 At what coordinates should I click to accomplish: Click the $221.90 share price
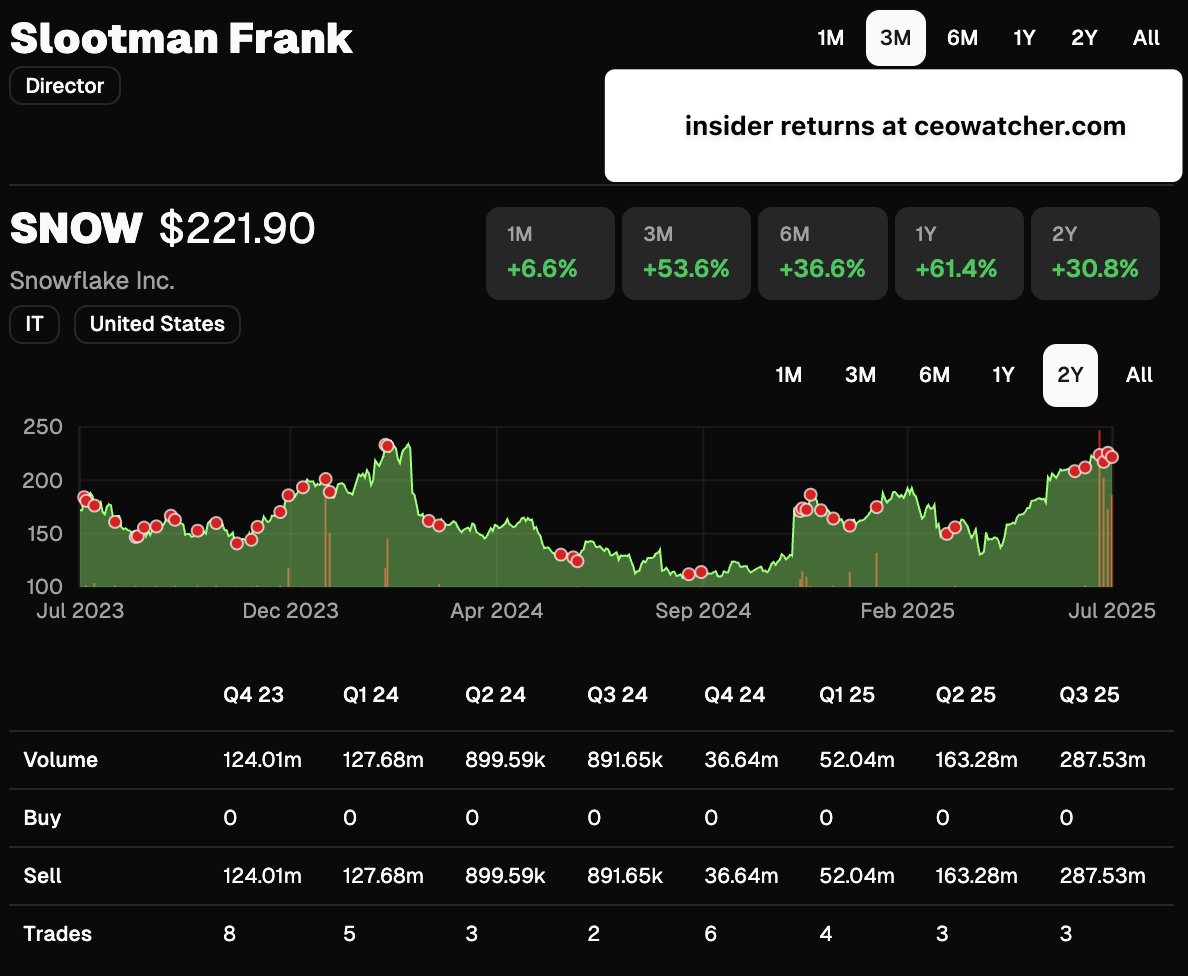237,227
